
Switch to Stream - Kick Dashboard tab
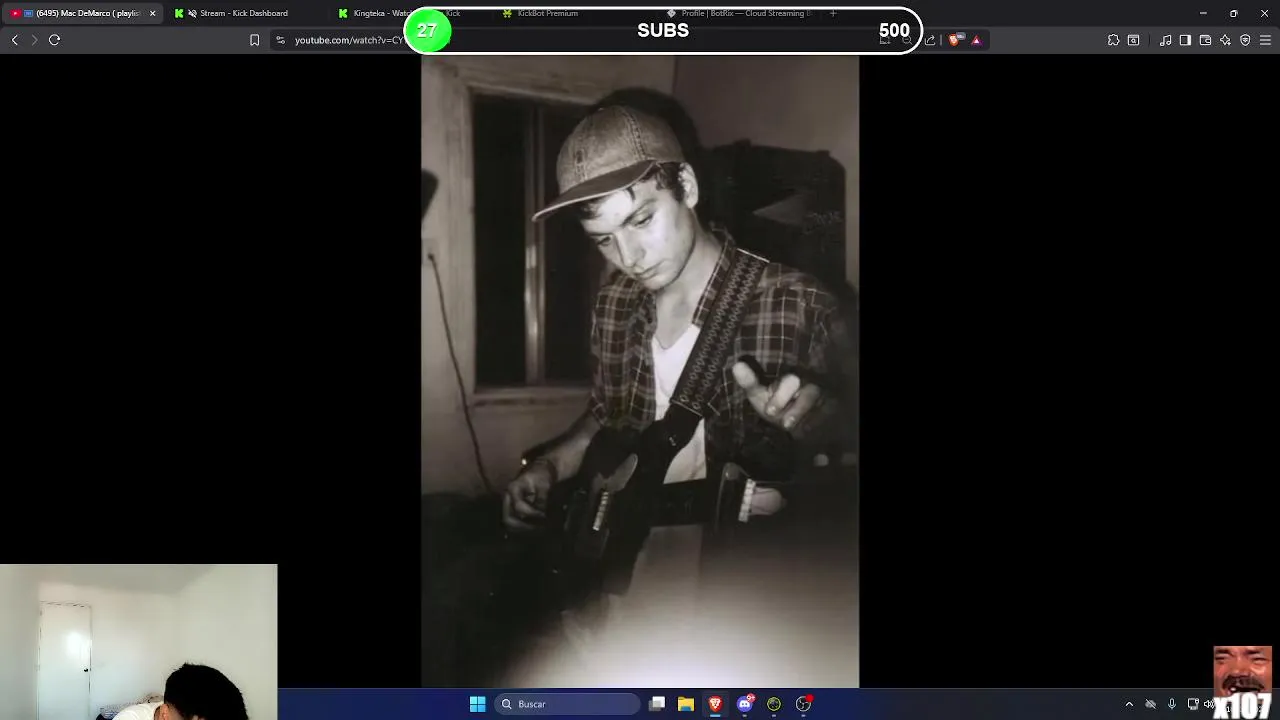click(243, 13)
